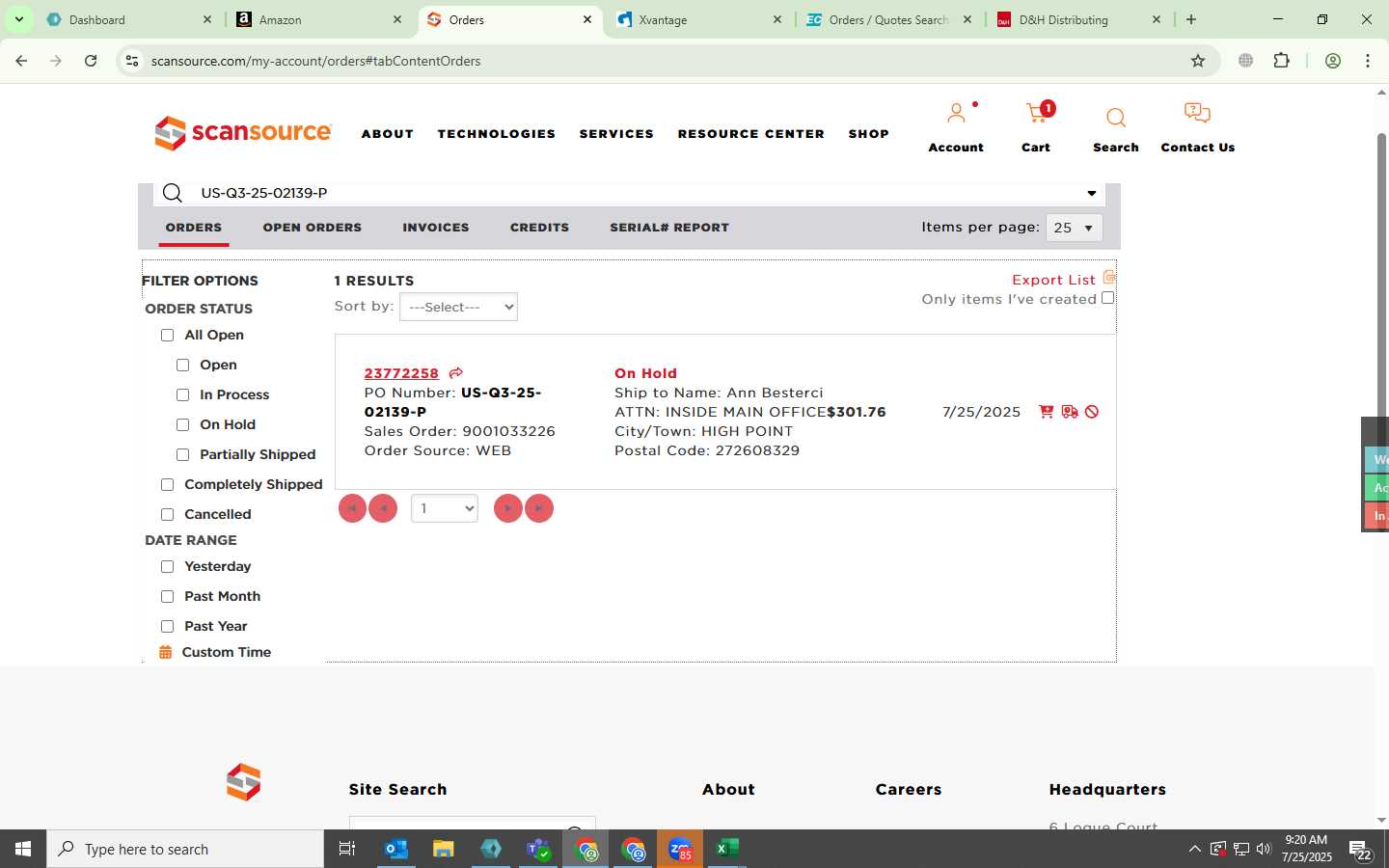Open the RESOURCE CENTER navigation link
Screen dimensions: 1389x868
[751, 134]
